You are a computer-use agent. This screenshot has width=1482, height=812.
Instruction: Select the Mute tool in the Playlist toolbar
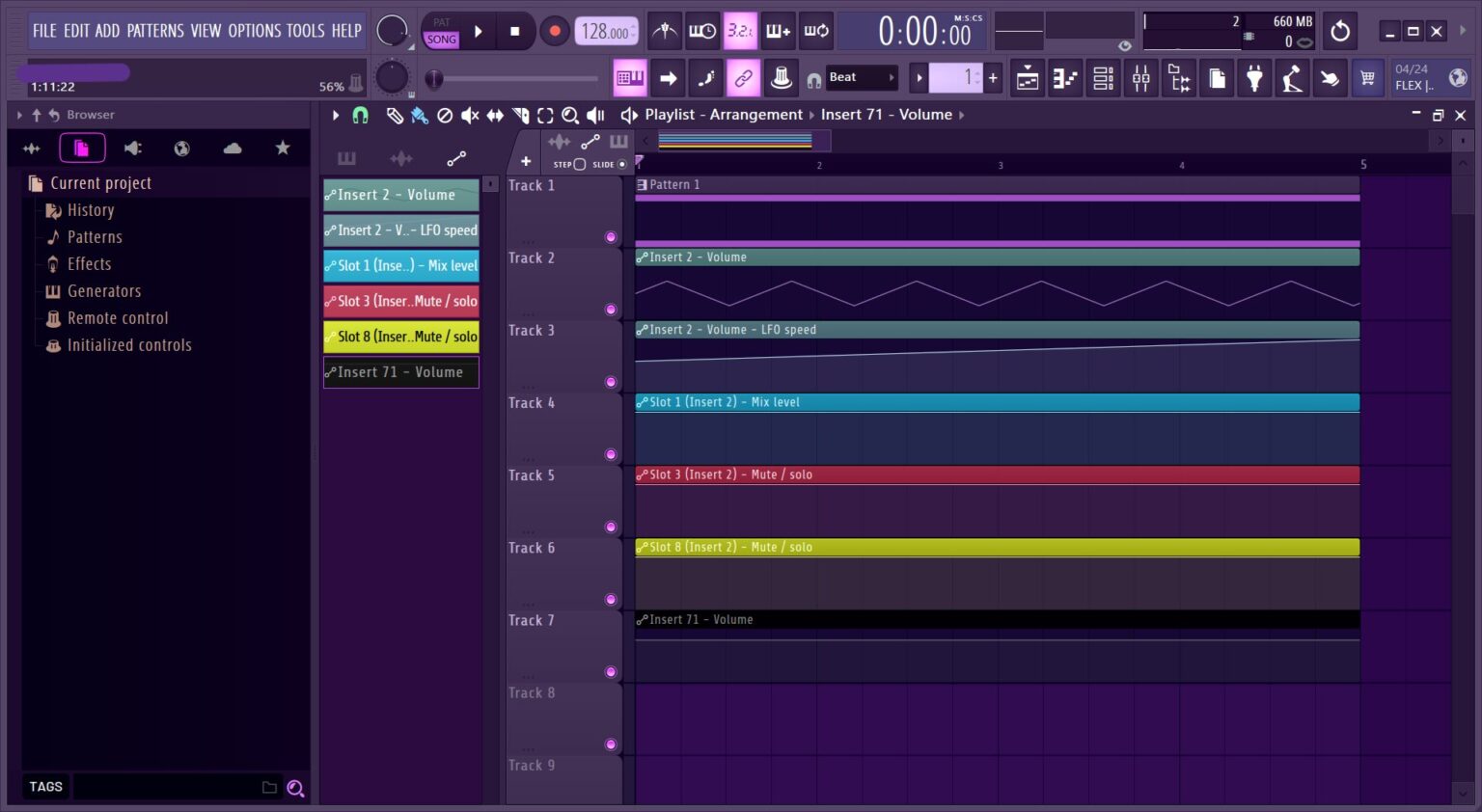[470, 115]
